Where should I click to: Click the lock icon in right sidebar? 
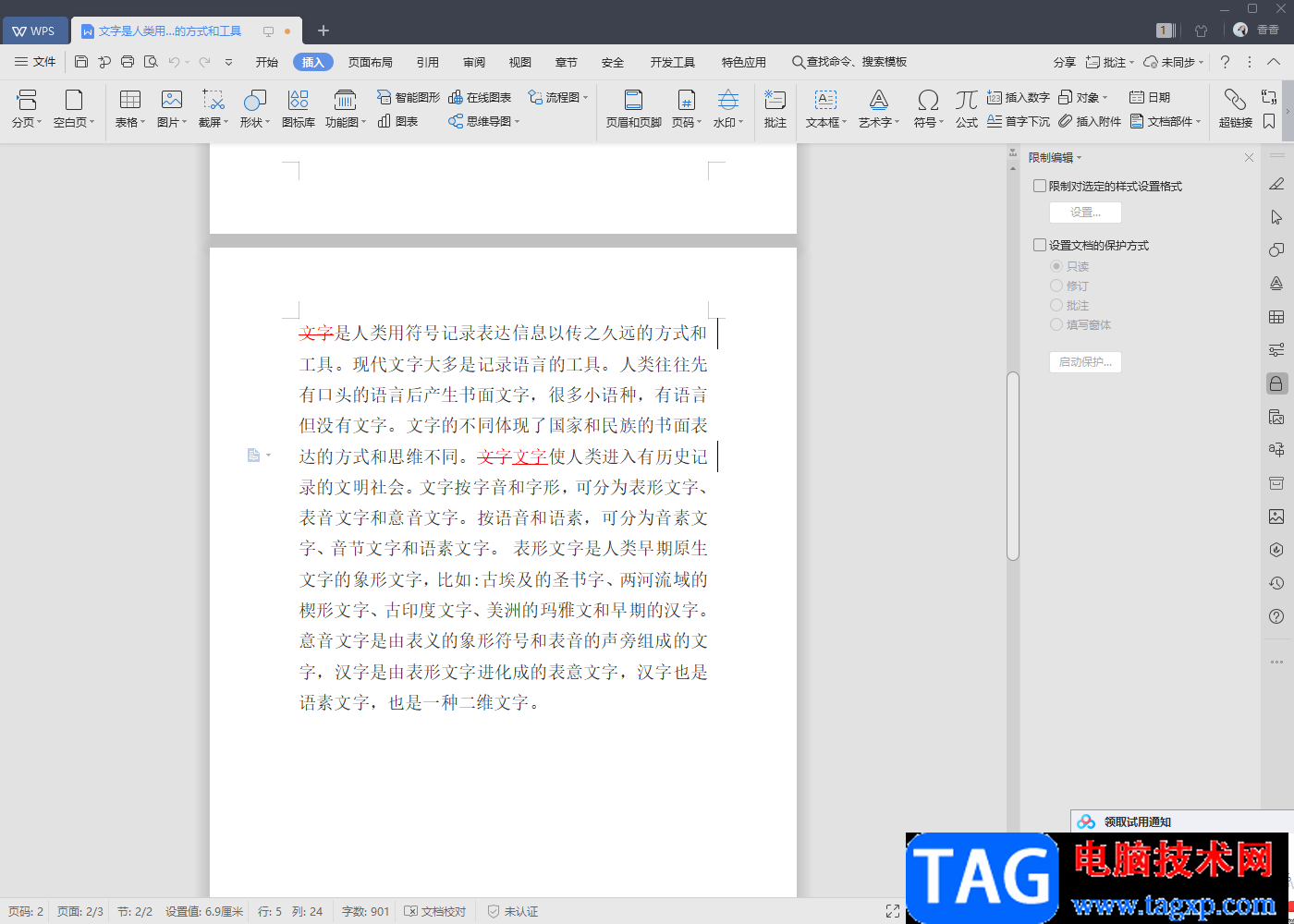pyautogui.click(x=1276, y=383)
